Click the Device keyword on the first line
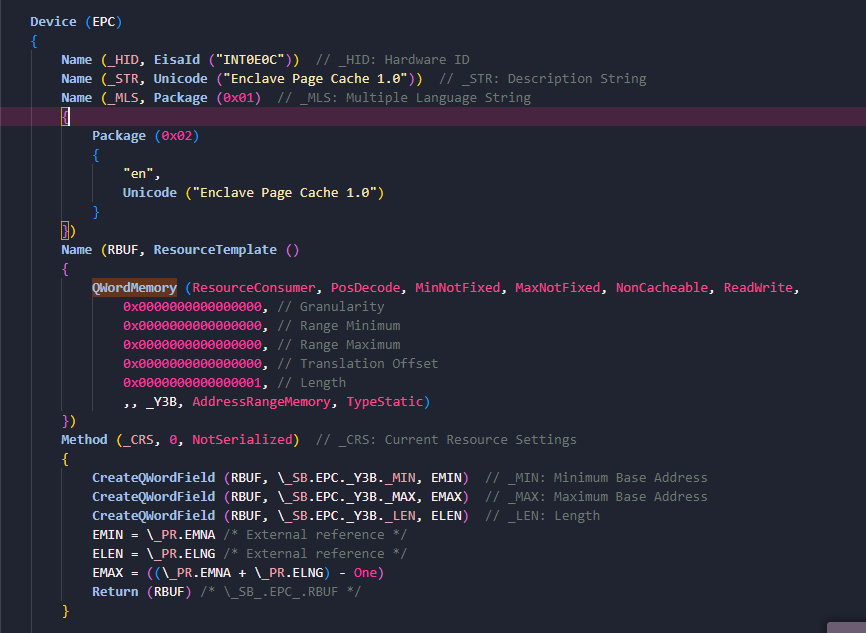This screenshot has height=633, width=866. [x=53, y=22]
